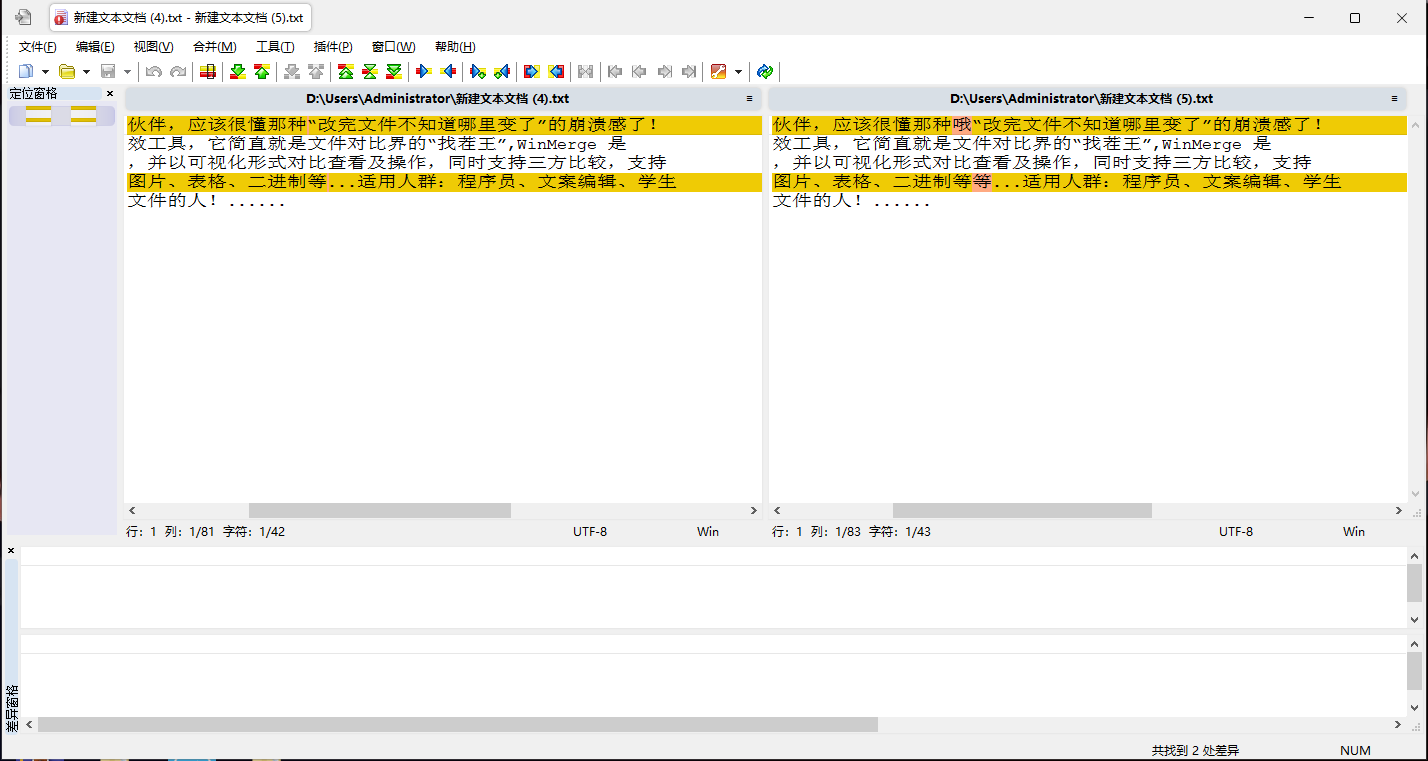
Task: Go to Last Difference icon
Action: [x=394, y=71]
